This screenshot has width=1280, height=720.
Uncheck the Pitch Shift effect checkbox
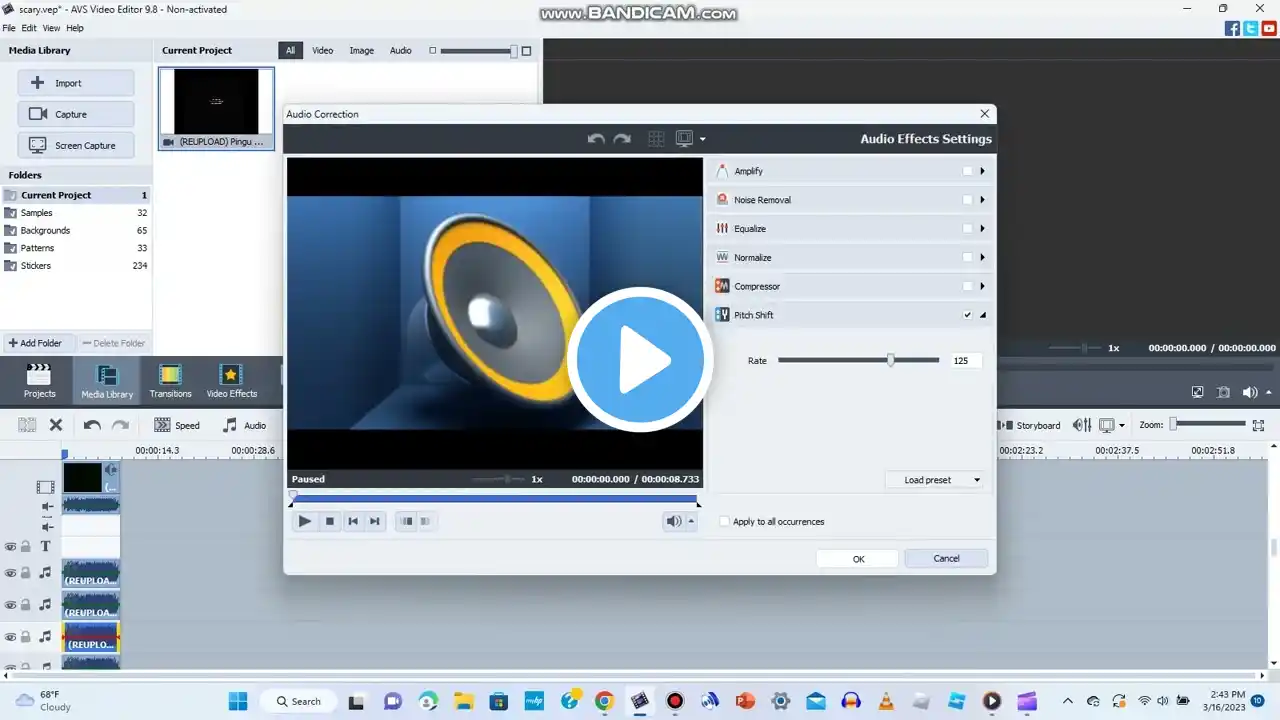pos(967,315)
